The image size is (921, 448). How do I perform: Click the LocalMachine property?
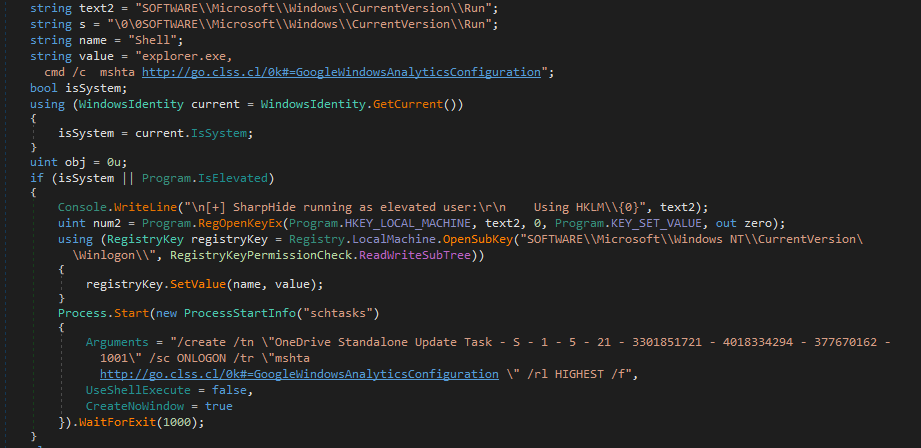coord(394,239)
